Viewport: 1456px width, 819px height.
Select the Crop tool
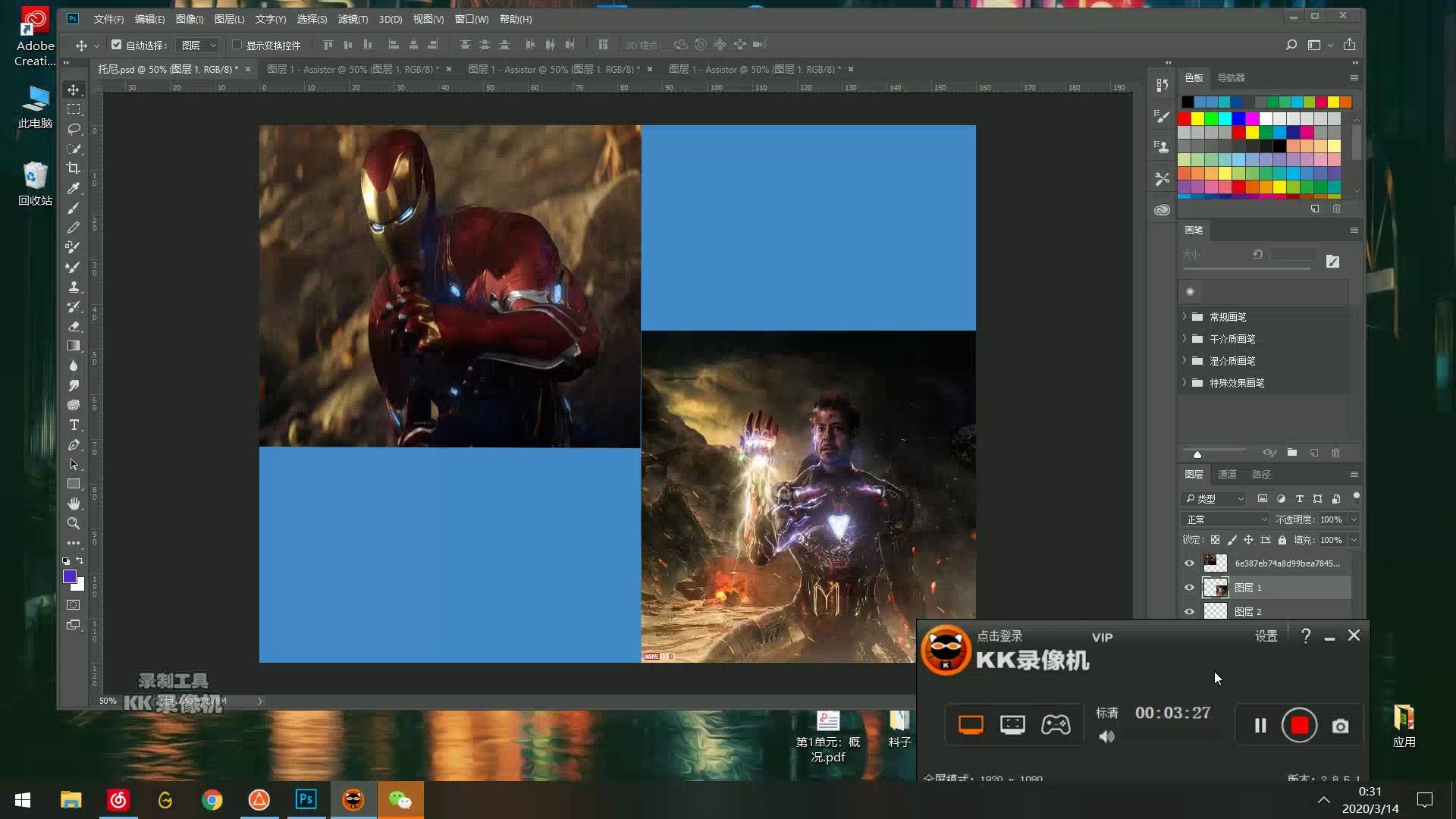tap(74, 168)
